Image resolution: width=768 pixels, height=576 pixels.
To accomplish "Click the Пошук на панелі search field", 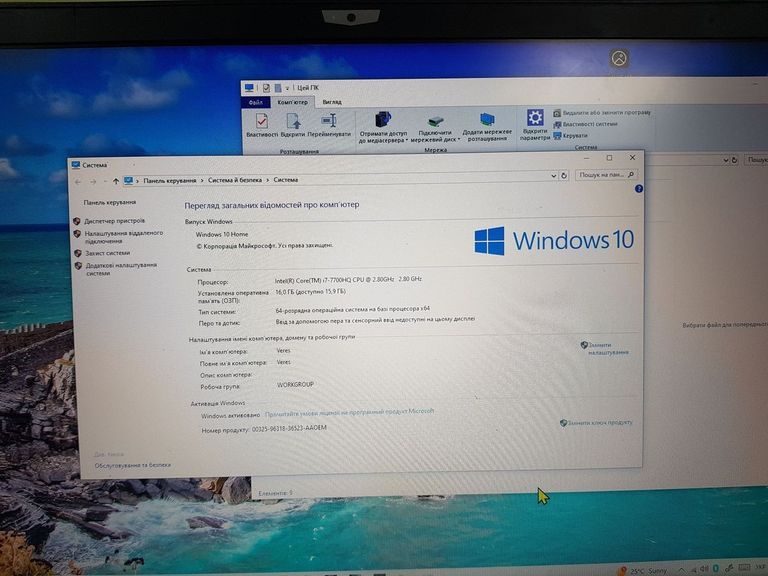I will 606,175.
